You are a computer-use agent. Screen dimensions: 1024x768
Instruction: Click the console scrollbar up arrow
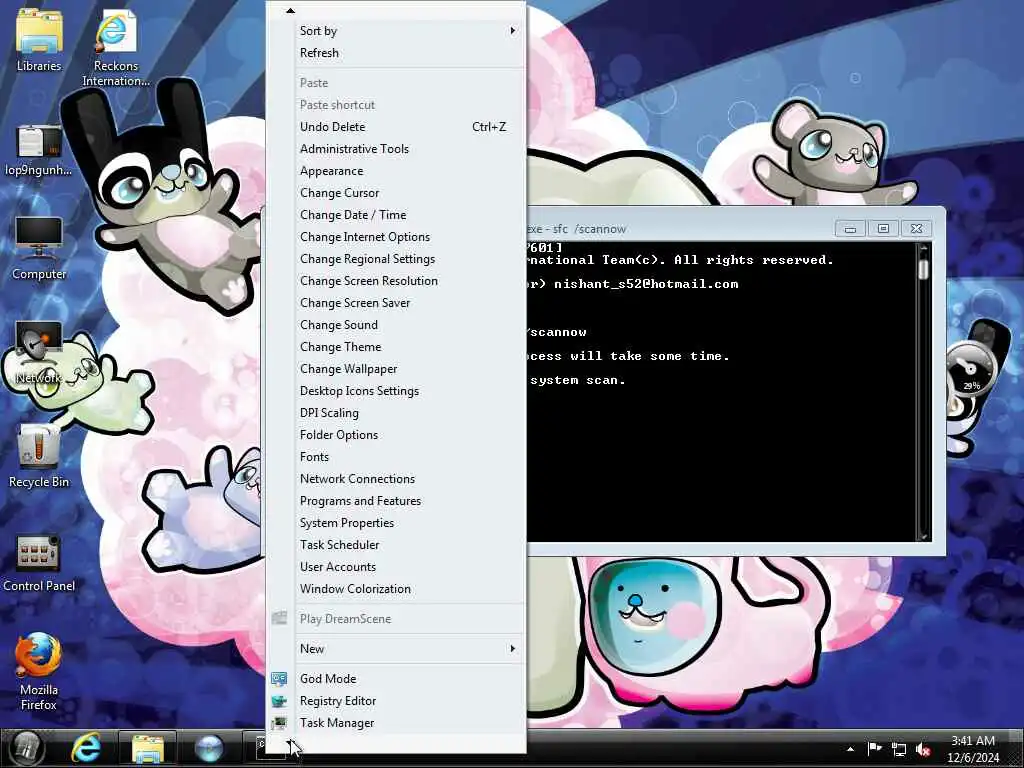pyautogui.click(x=923, y=248)
